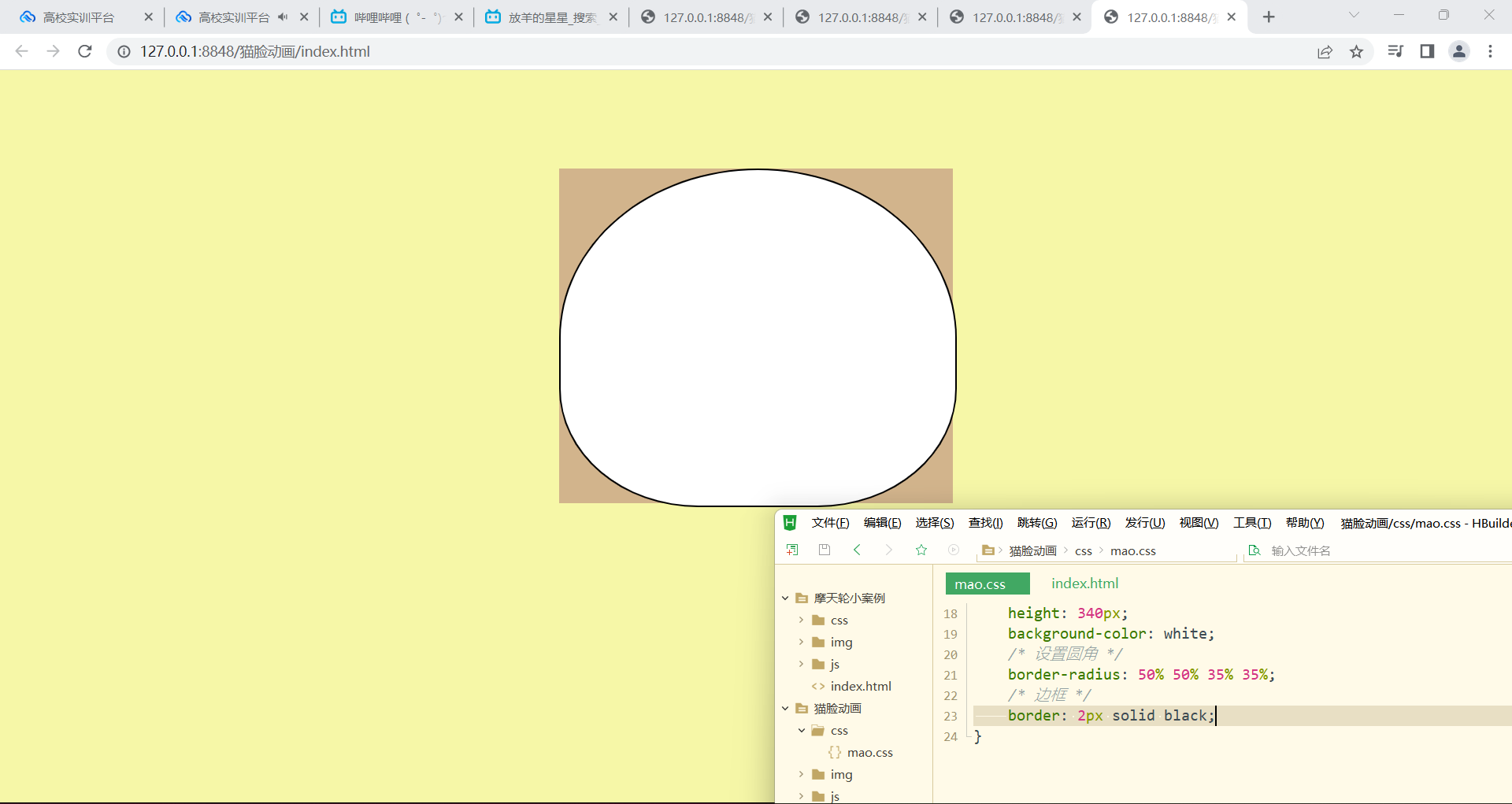
Task: Click mao.css in breadcrumb path
Action: 1133,551
